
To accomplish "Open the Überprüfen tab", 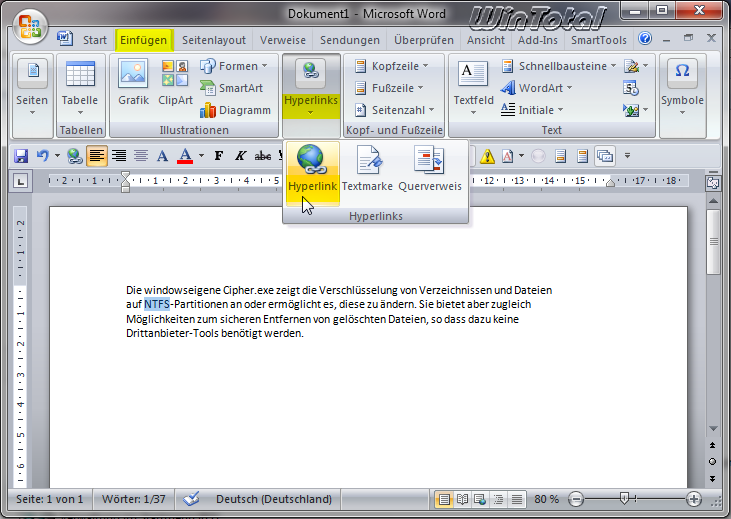I will pos(424,40).
